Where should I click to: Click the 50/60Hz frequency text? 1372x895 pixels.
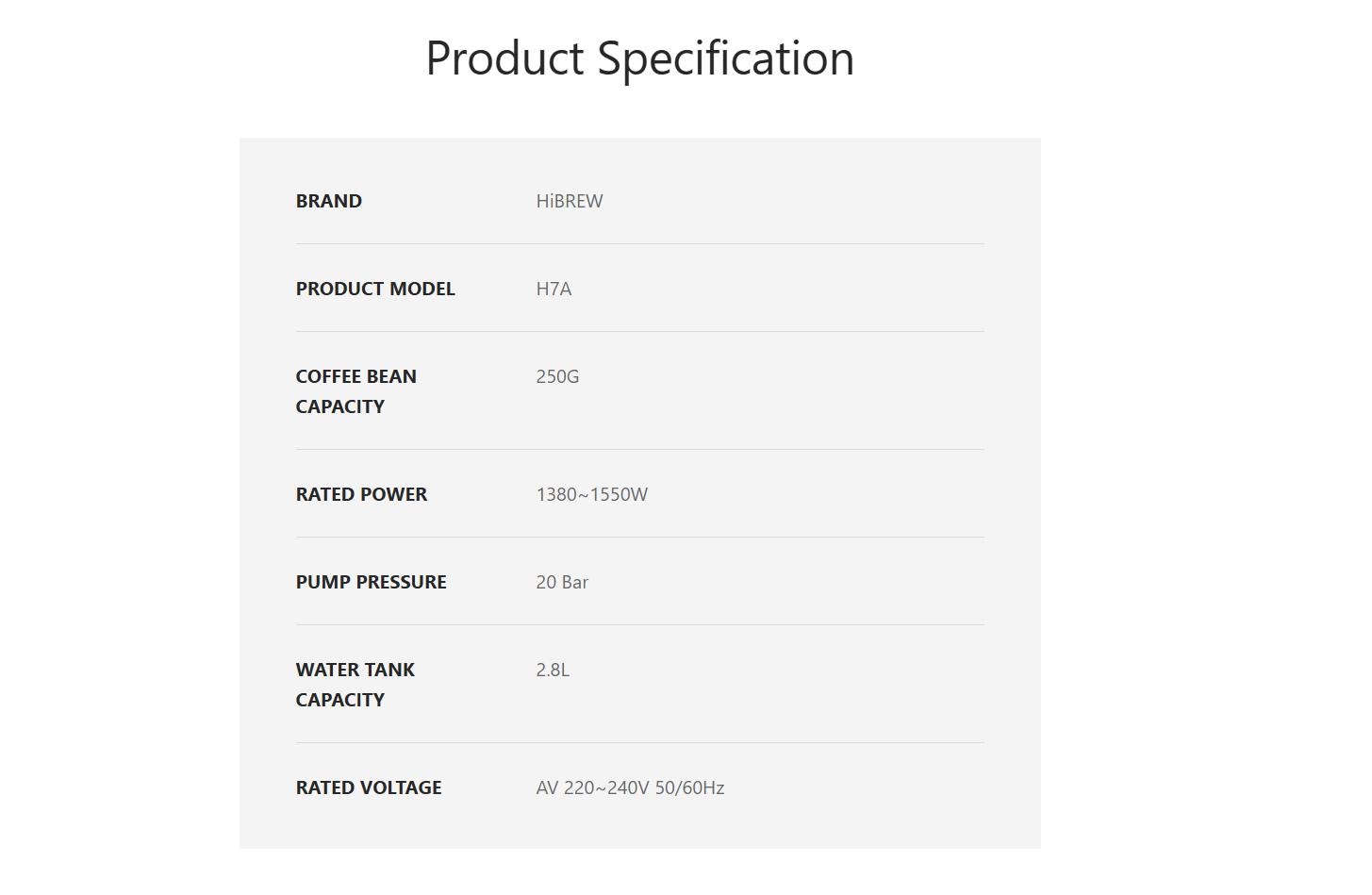(689, 787)
